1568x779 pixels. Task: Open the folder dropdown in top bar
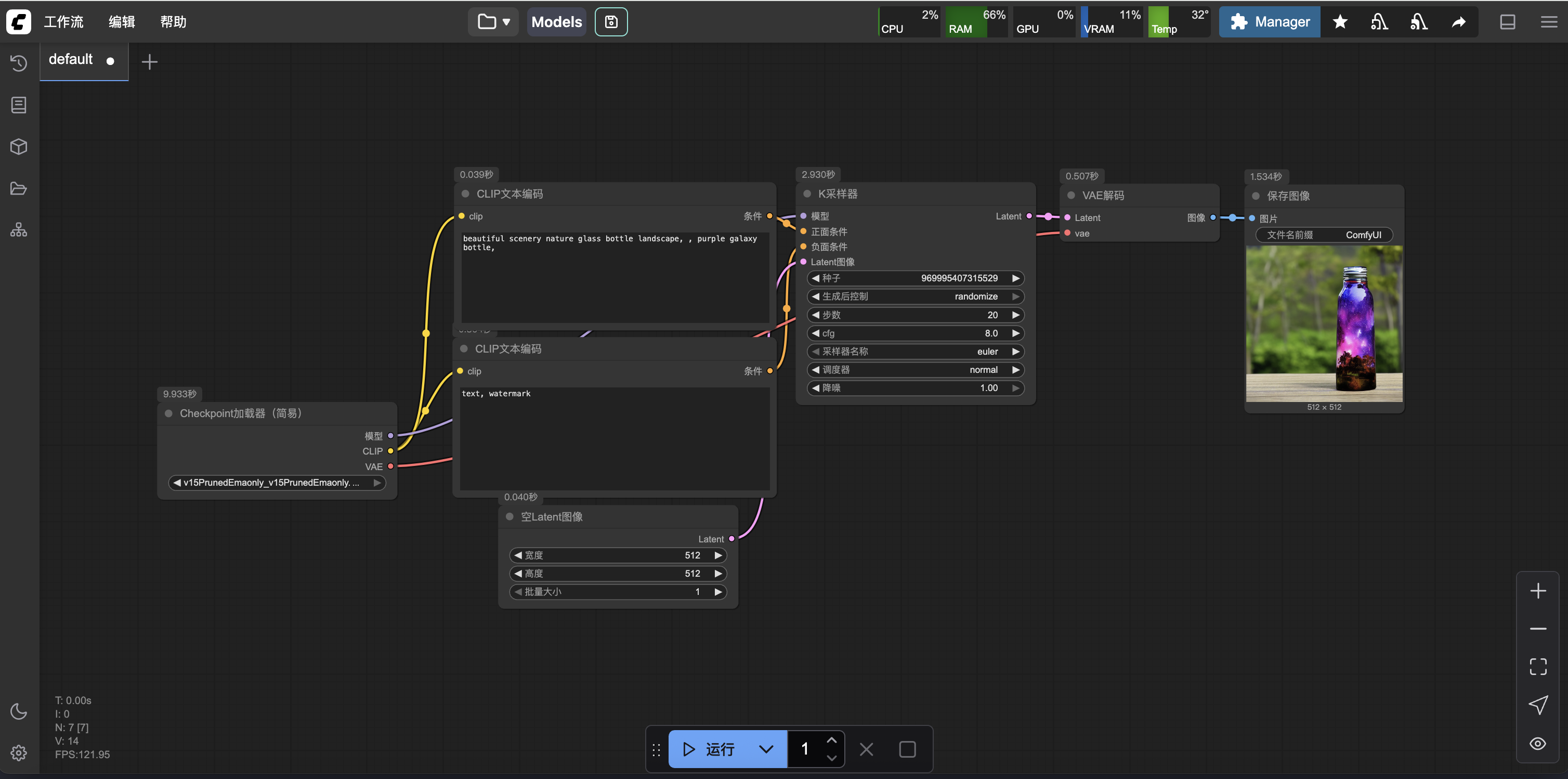pos(493,22)
